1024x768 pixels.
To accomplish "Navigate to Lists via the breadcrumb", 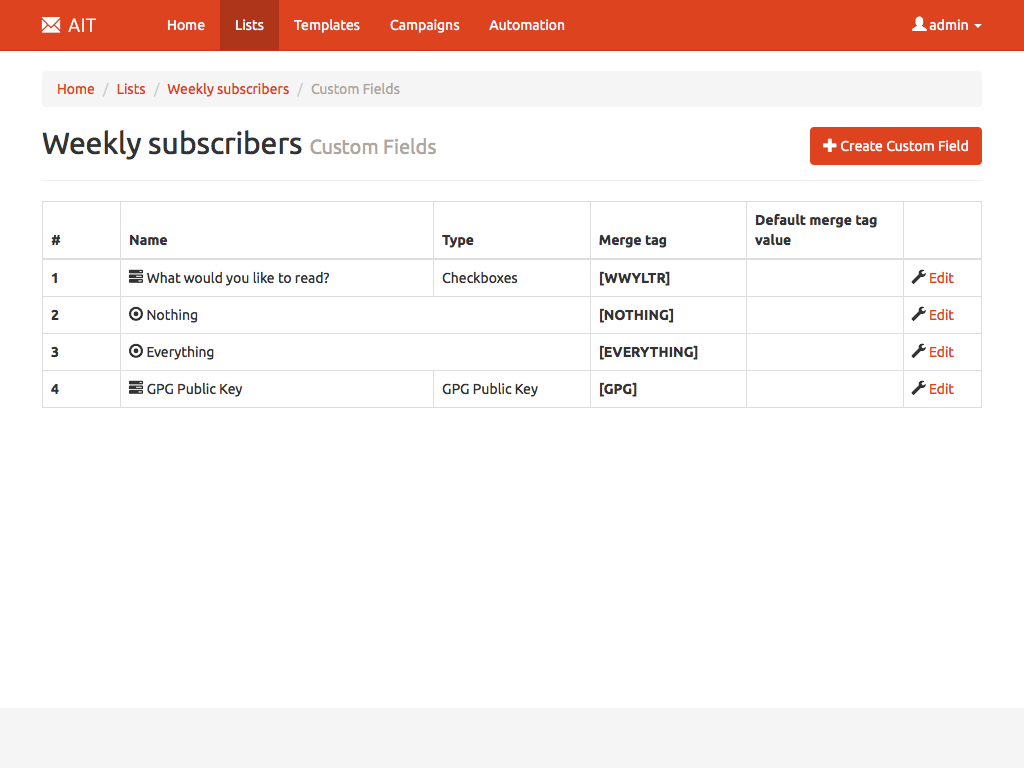I will pos(131,89).
